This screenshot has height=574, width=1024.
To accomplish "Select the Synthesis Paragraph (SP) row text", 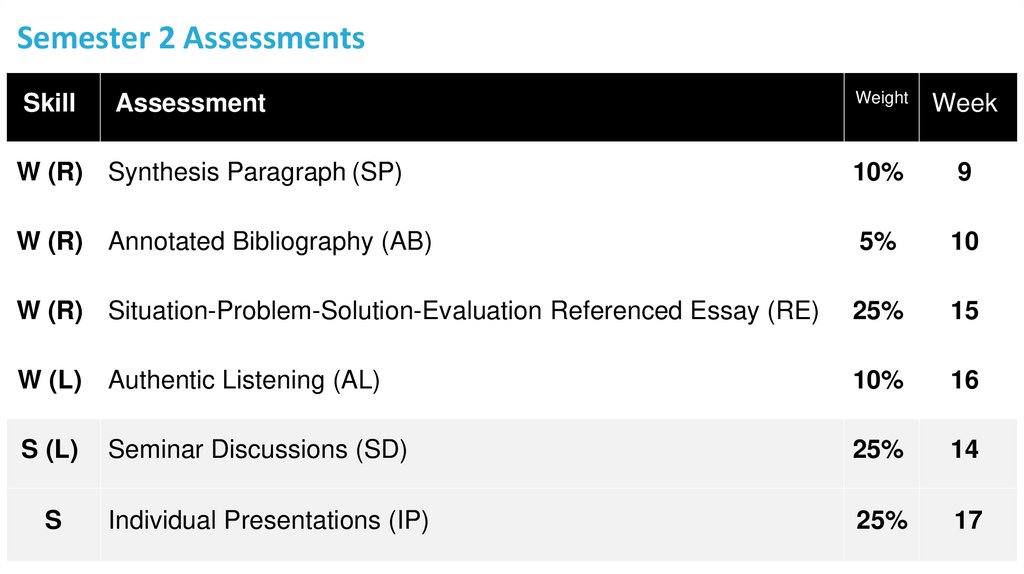I will 254,172.
